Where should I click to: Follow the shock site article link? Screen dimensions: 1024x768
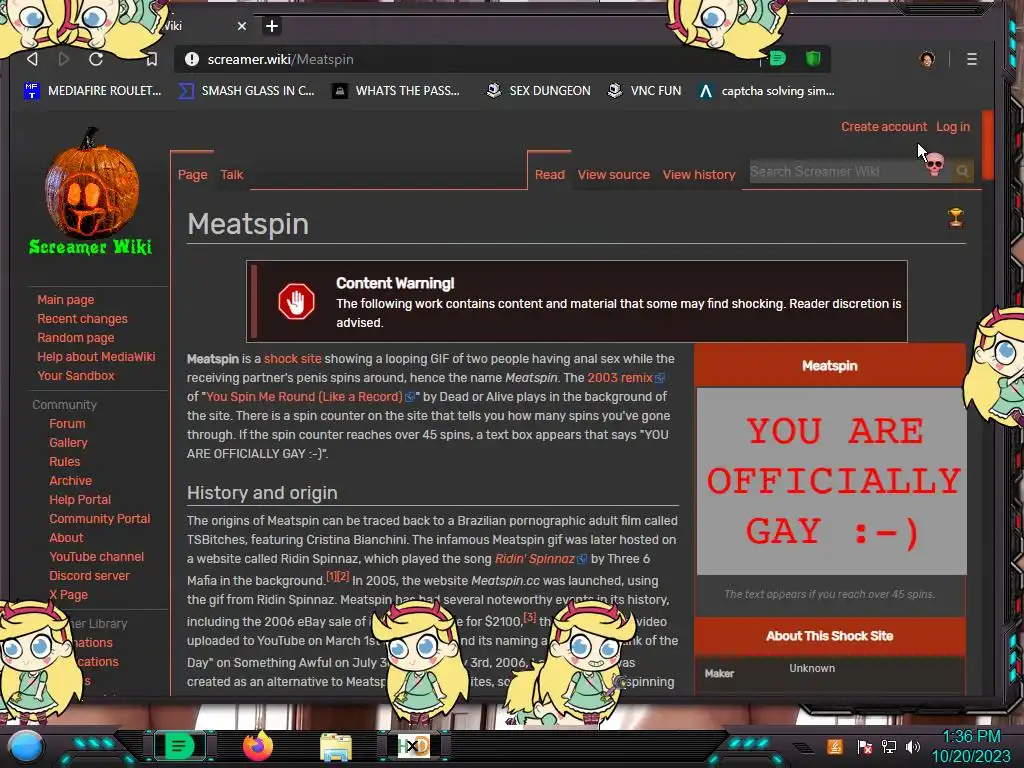[x=293, y=359]
